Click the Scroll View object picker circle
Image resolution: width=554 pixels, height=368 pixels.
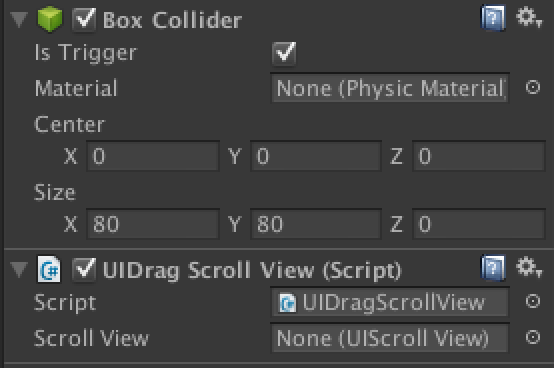533,337
